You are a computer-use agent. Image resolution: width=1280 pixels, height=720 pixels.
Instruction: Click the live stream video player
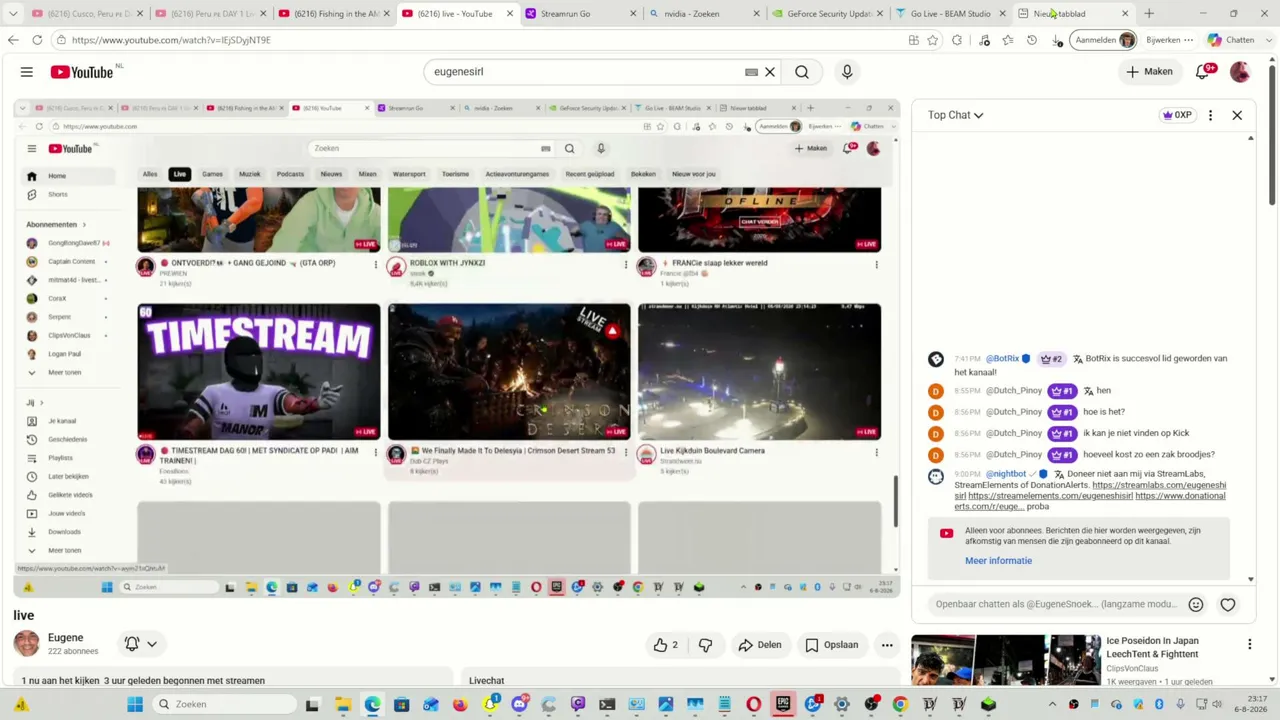point(457,348)
